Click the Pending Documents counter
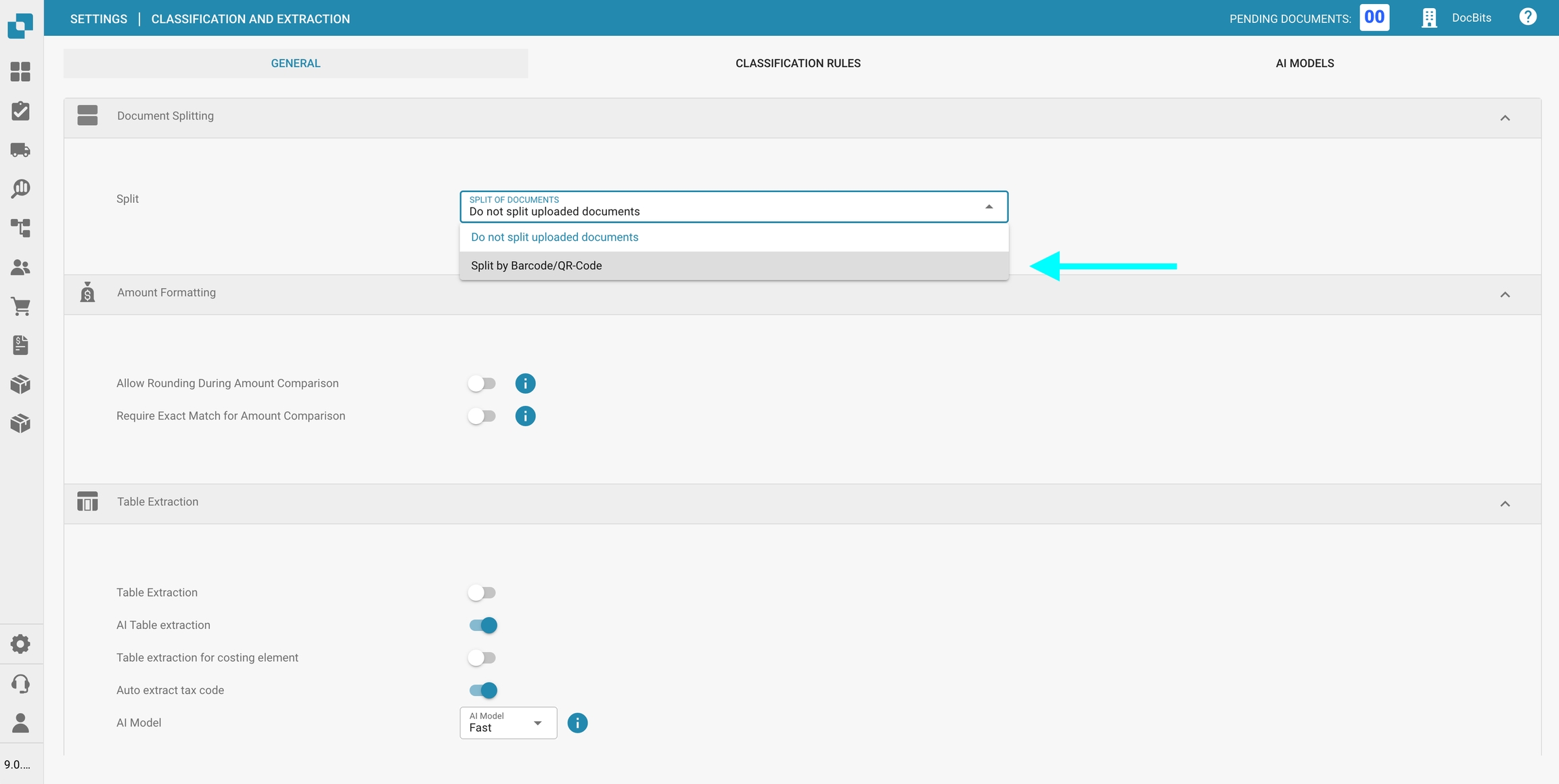Screen dimensions: 1559x784 (1374, 18)
